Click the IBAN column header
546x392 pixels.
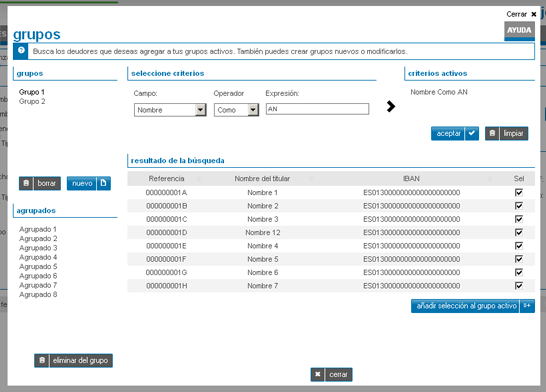point(411,179)
